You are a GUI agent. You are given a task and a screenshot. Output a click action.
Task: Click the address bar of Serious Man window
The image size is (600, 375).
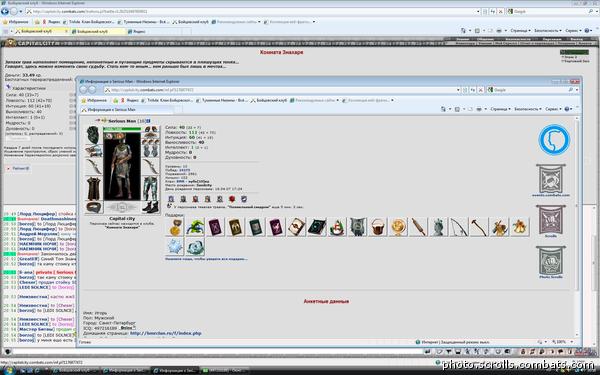(x=282, y=90)
